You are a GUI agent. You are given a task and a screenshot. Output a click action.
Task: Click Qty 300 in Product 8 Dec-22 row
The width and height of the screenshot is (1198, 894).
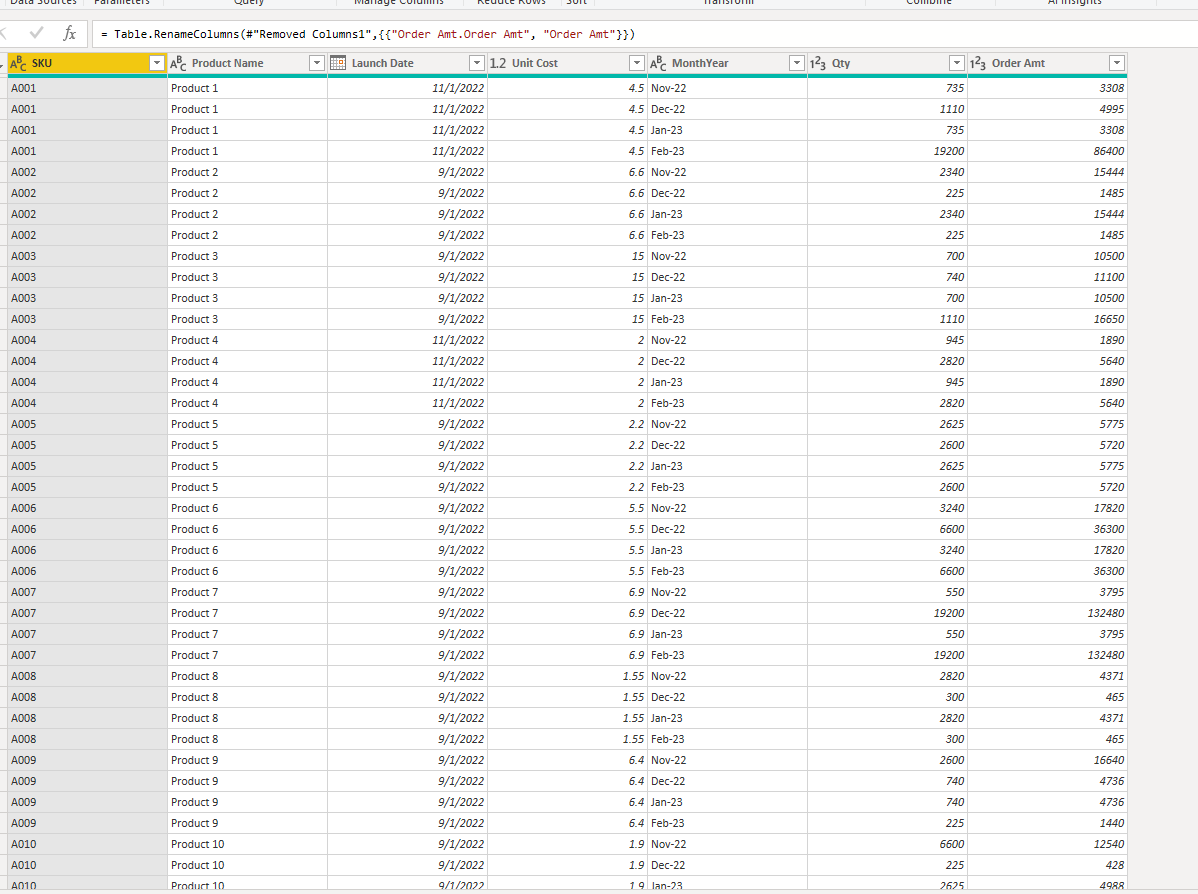[887, 698]
